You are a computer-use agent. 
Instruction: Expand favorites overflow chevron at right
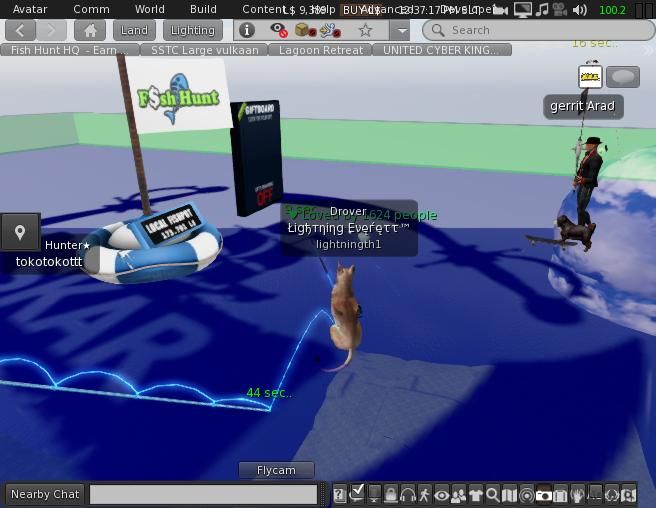click(648, 50)
